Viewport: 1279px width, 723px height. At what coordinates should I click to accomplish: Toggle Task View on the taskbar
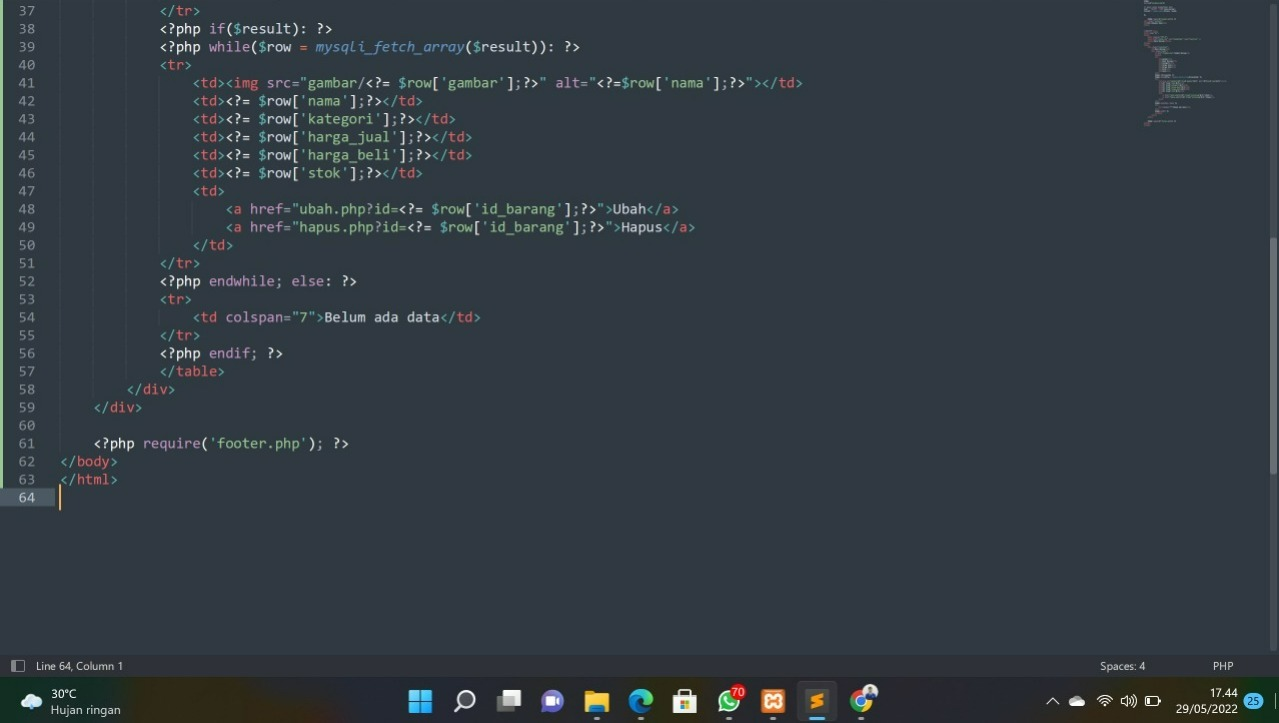[508, 701]
